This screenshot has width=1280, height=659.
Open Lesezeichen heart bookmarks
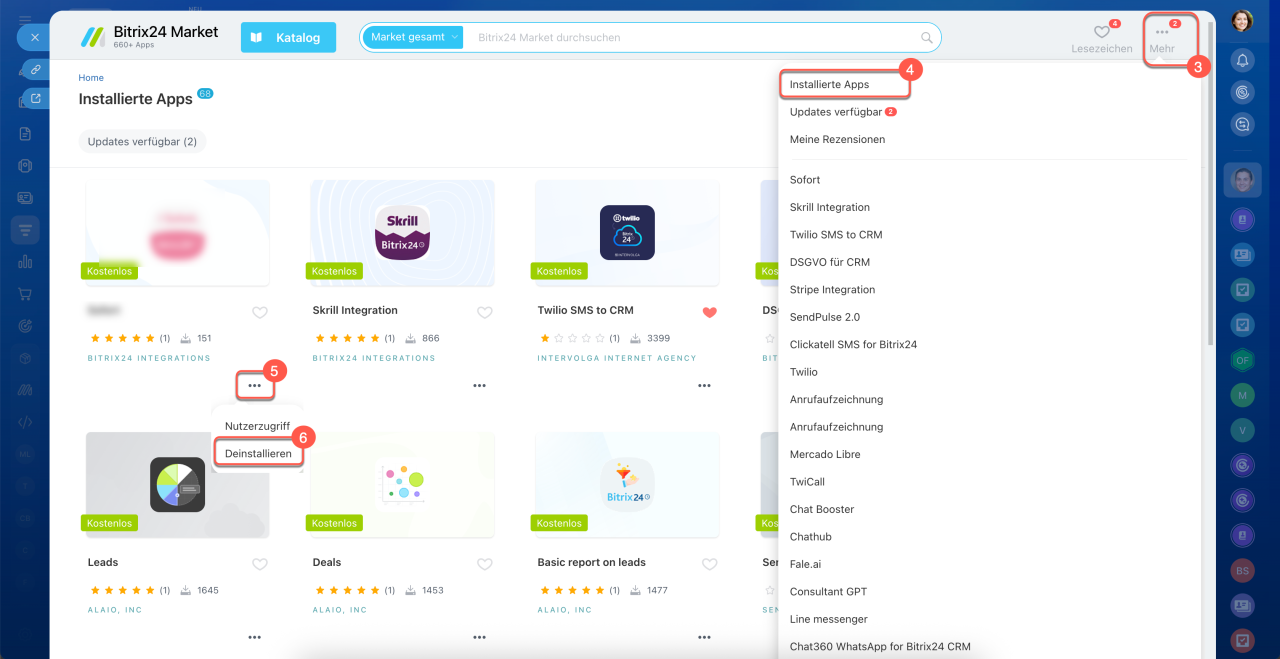pos(1101,39)
